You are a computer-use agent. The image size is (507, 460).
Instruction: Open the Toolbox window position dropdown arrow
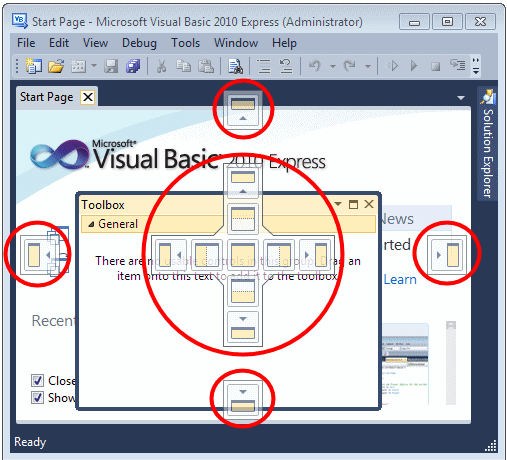[x=338, y=204]
